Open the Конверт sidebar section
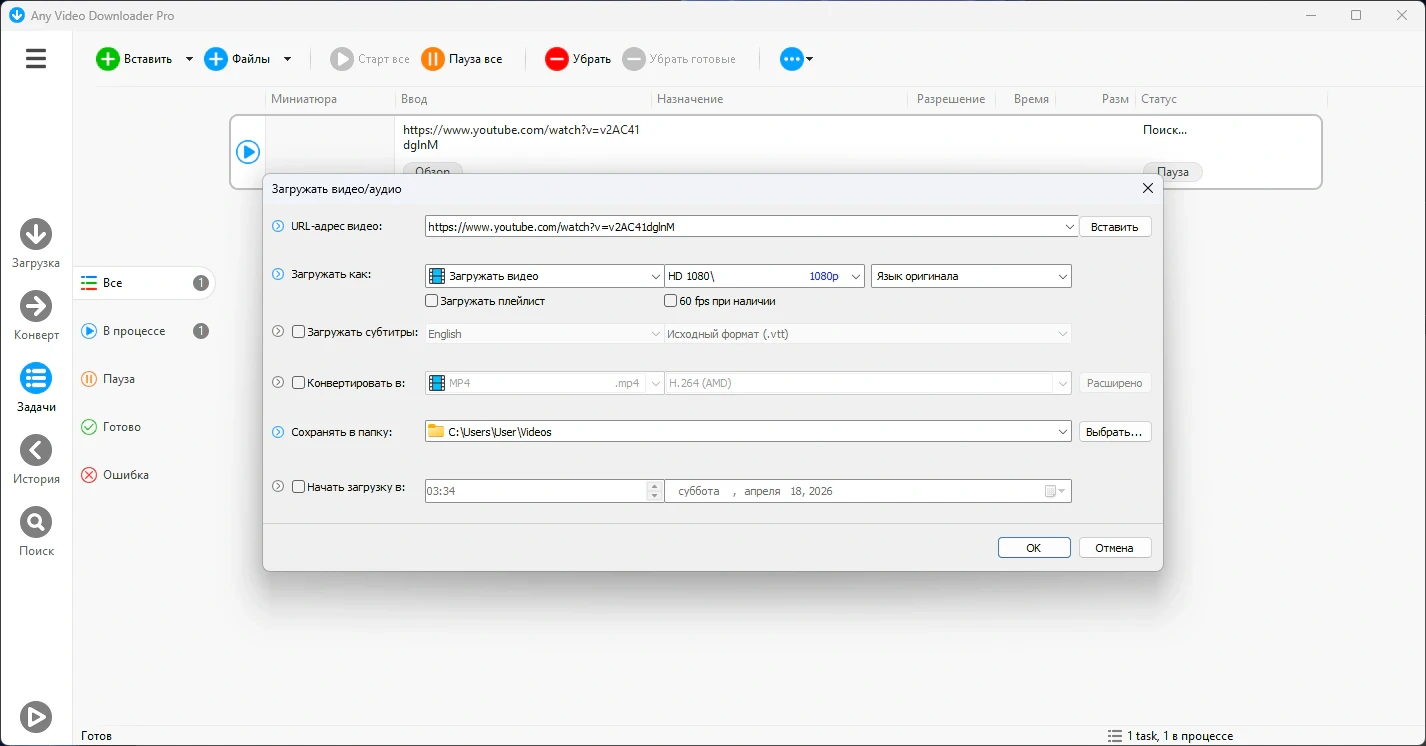1426x746 pixels. (36, 316)
